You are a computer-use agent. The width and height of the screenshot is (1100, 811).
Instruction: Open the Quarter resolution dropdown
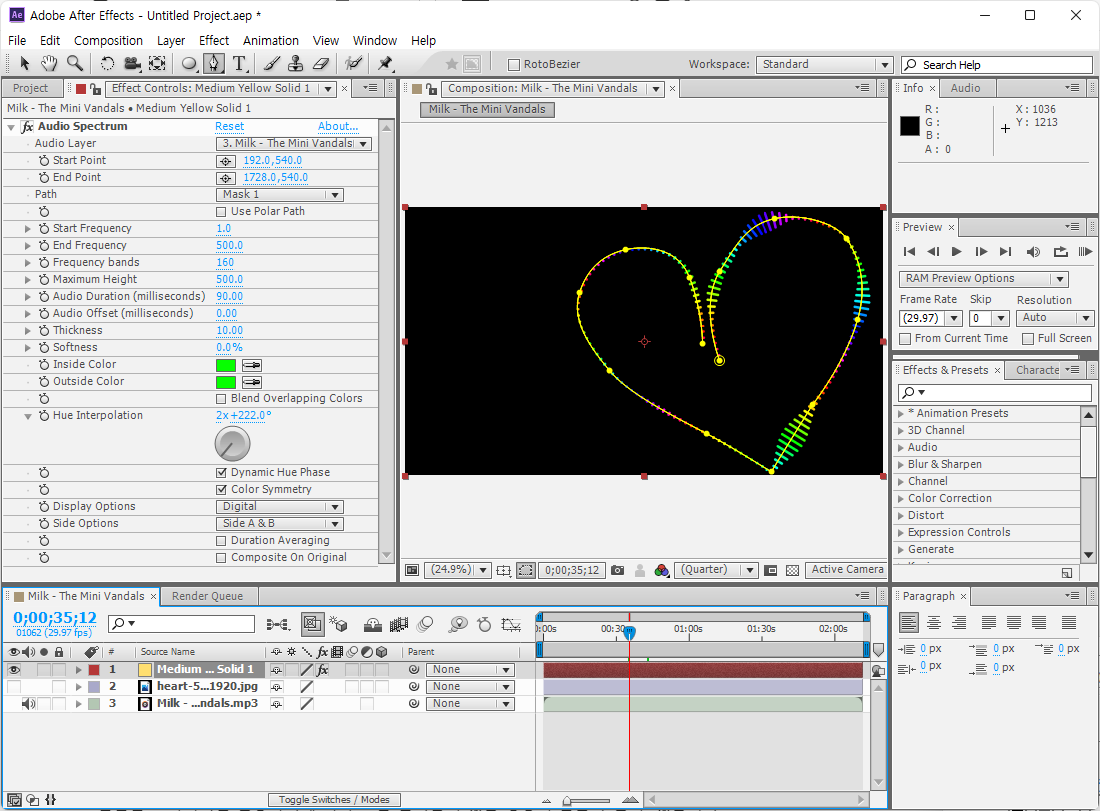(716, 570)
